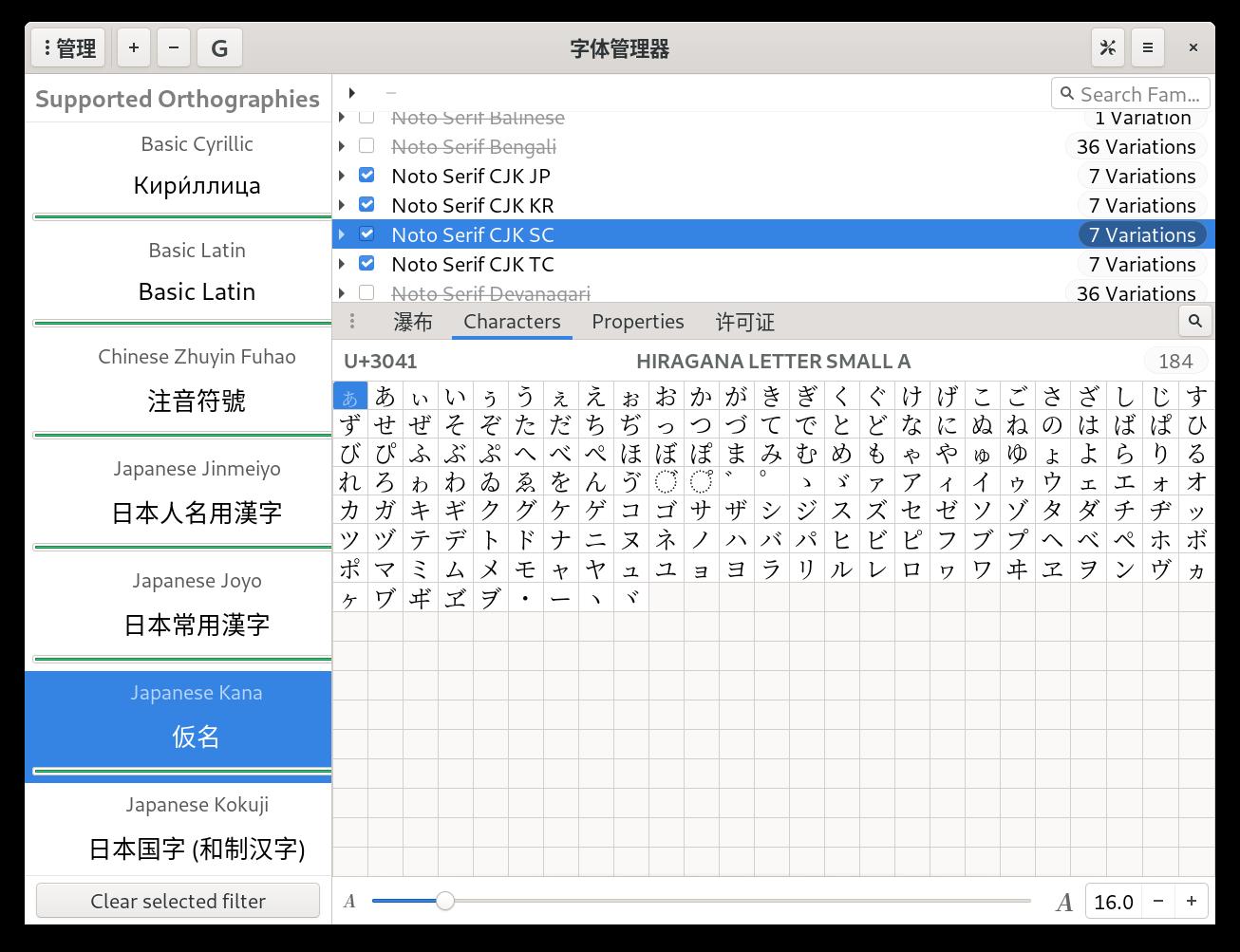Expand the Noto Serif Balinese row
1240x952 pixels.
click(342, 118)
